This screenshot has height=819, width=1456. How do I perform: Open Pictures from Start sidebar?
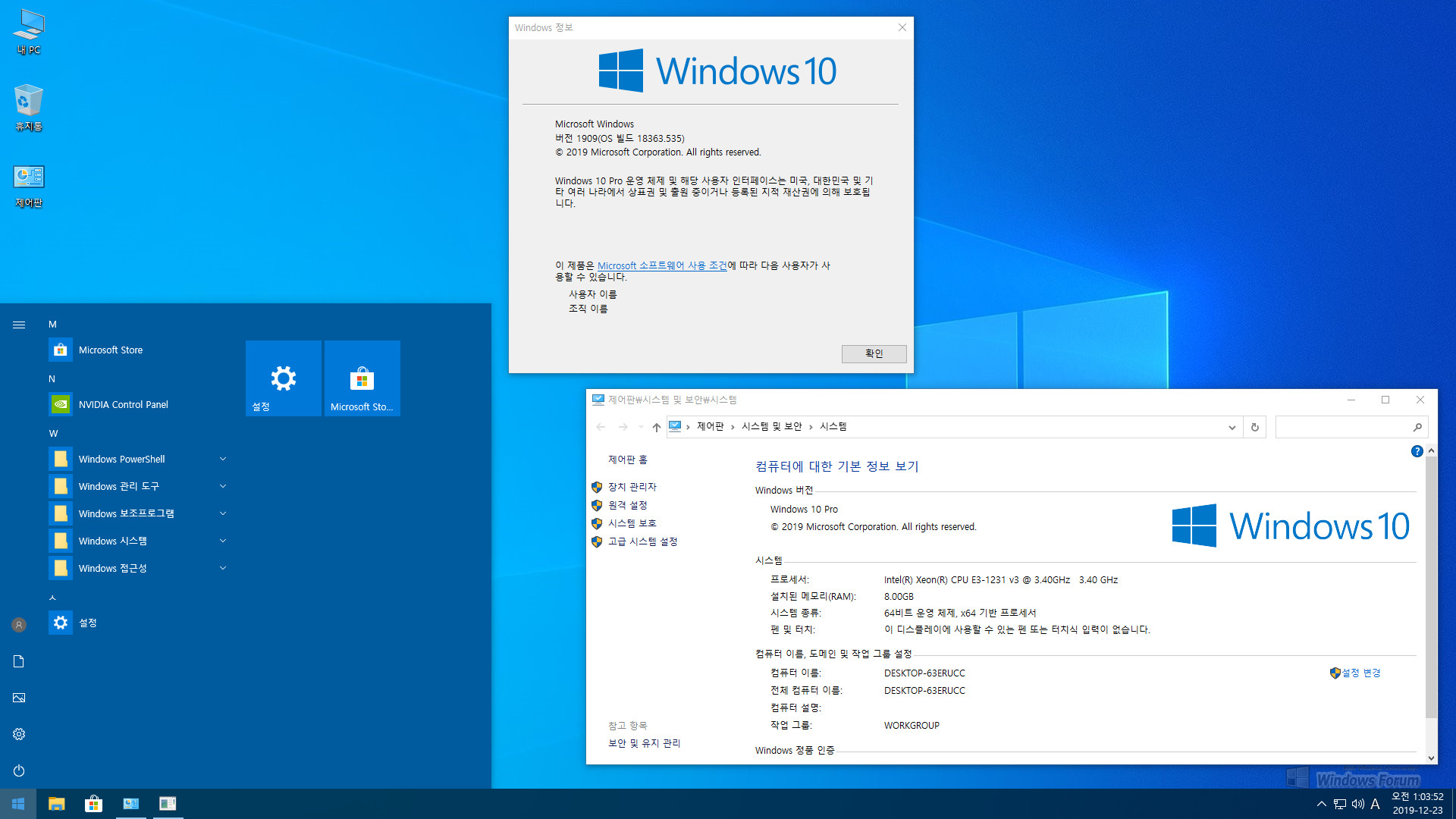click(x=19, y=698)
